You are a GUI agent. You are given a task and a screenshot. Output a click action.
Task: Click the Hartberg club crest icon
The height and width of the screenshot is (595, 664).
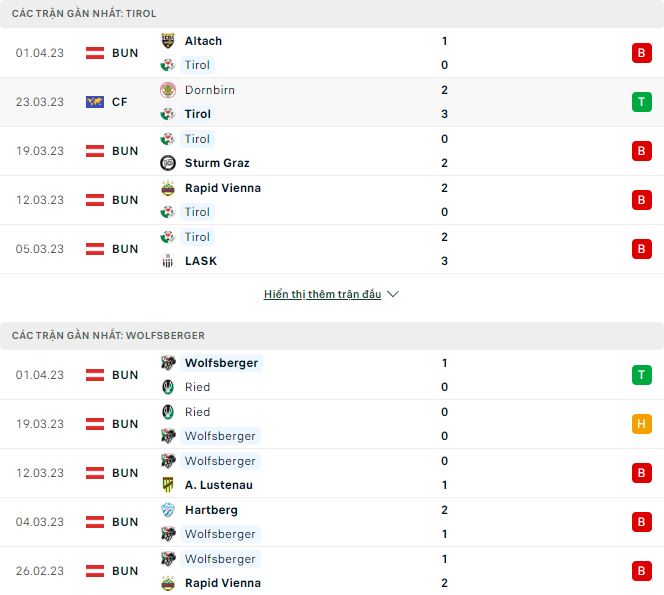(168, 510)
